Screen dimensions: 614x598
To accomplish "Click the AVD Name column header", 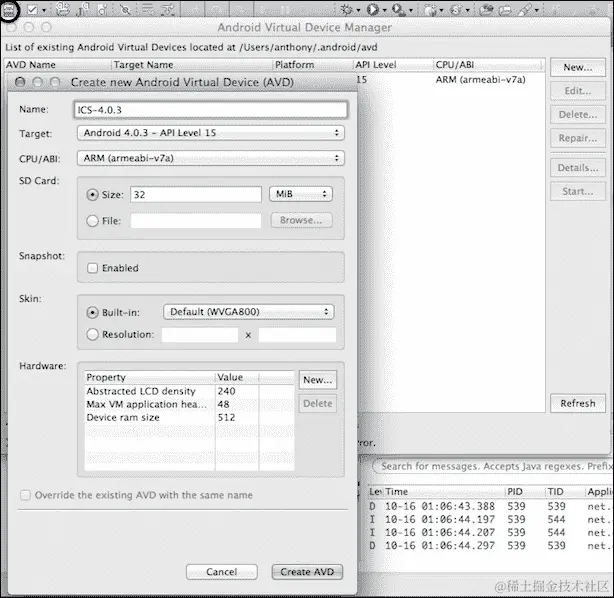I will 58,65.
